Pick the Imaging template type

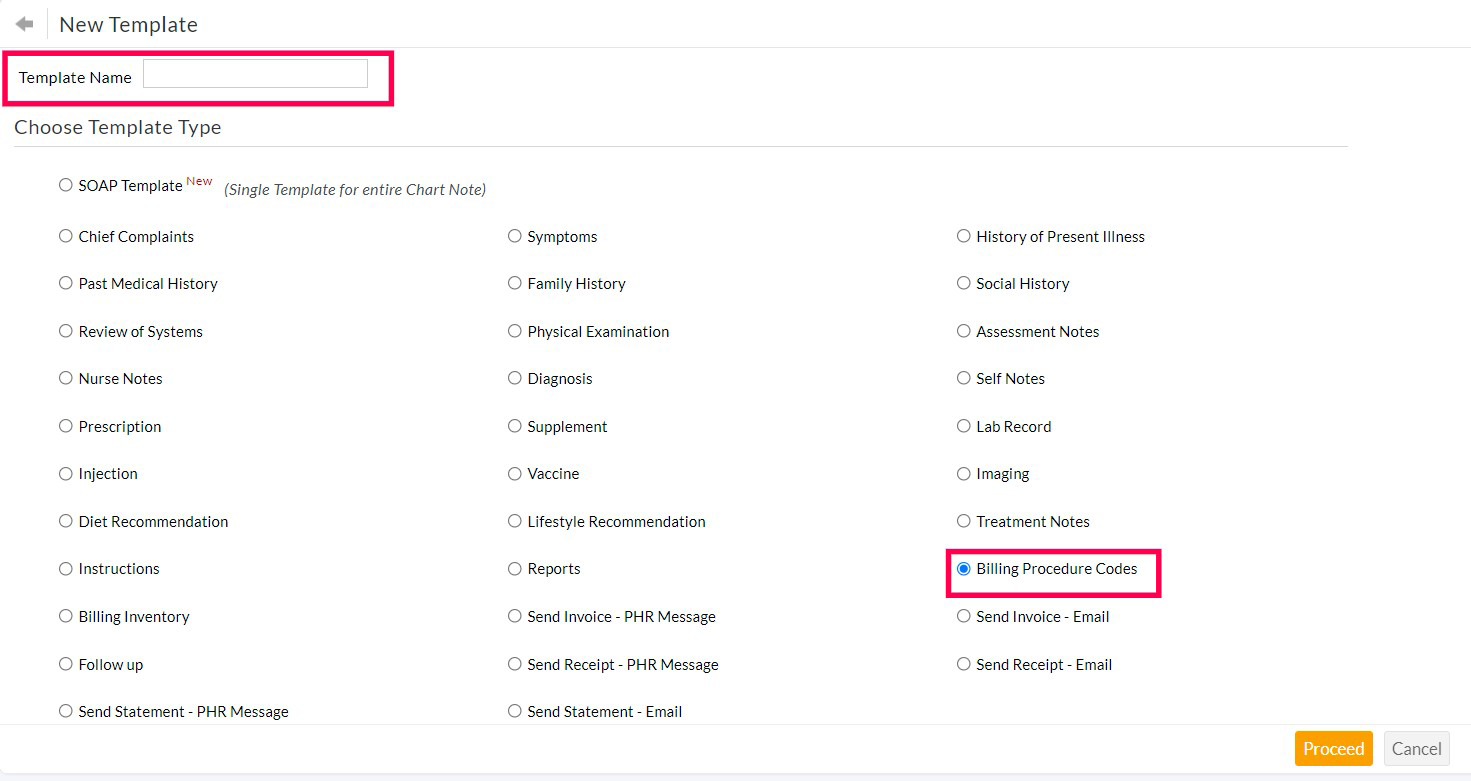pyautogui.click(x=963, y=474)
